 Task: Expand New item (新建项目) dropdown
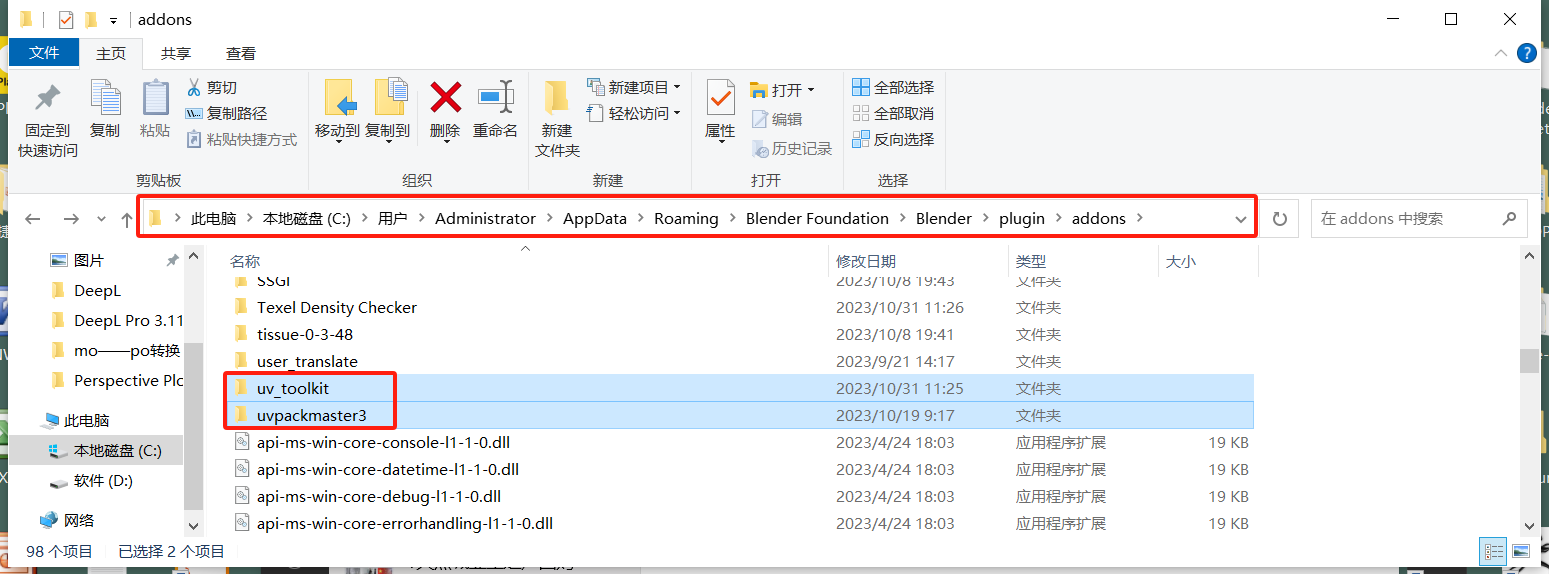677,87
